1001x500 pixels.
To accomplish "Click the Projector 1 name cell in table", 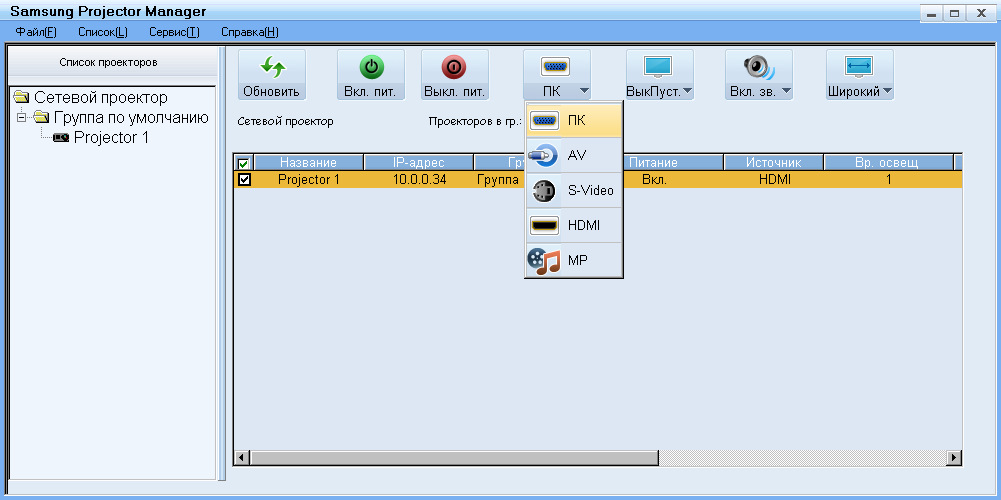I will pyautogui.click(x=309, y=180).
